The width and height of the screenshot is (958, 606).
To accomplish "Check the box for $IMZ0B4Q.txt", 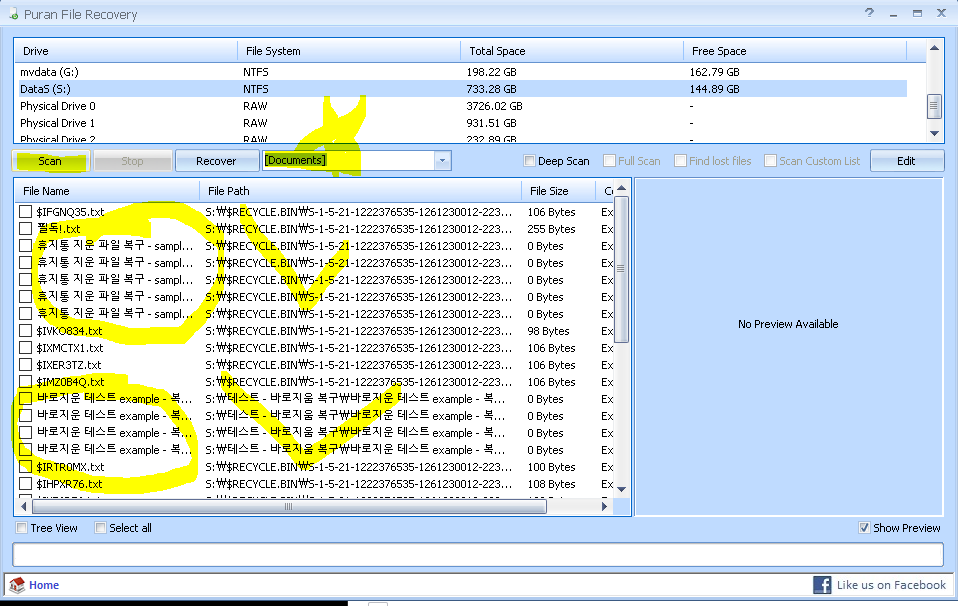I will tap(26, 382).
